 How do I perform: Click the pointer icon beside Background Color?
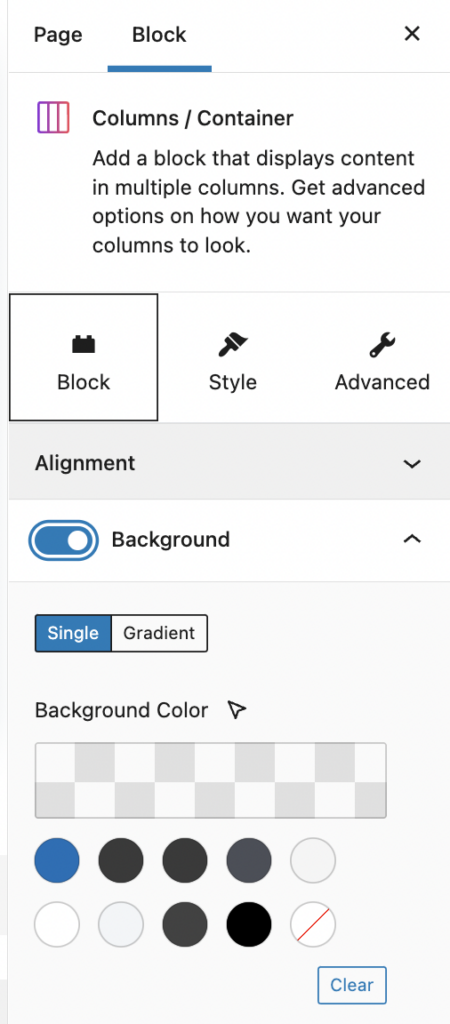237,710
